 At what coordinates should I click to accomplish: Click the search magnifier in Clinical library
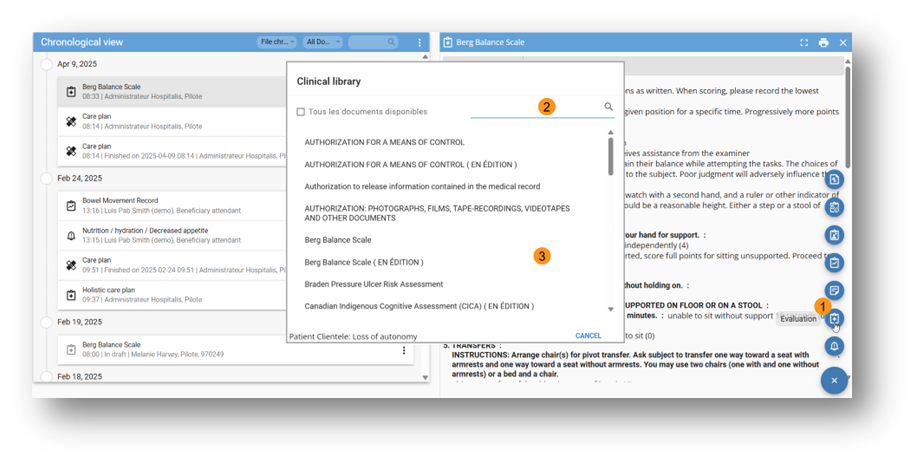coord(608,107)
